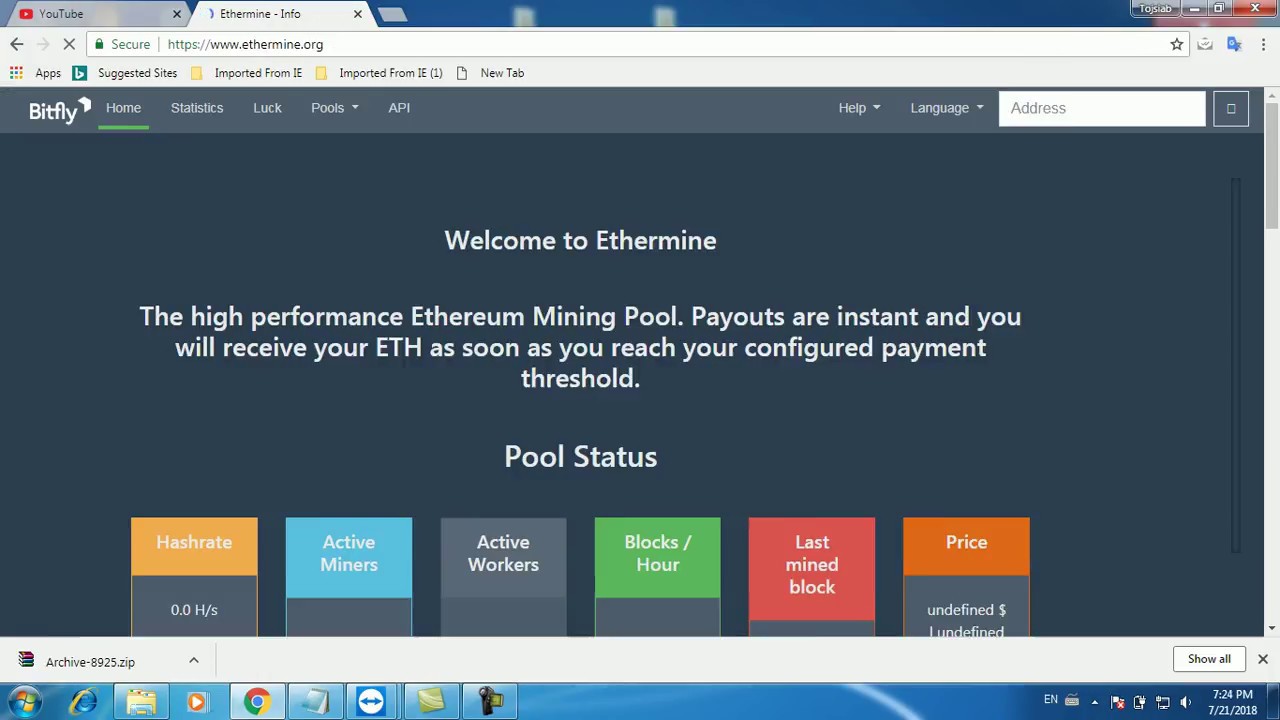Image resolution: width=1280 pixels, height=720 pixels.
Task: Open the API page
Action: [399, 108]
